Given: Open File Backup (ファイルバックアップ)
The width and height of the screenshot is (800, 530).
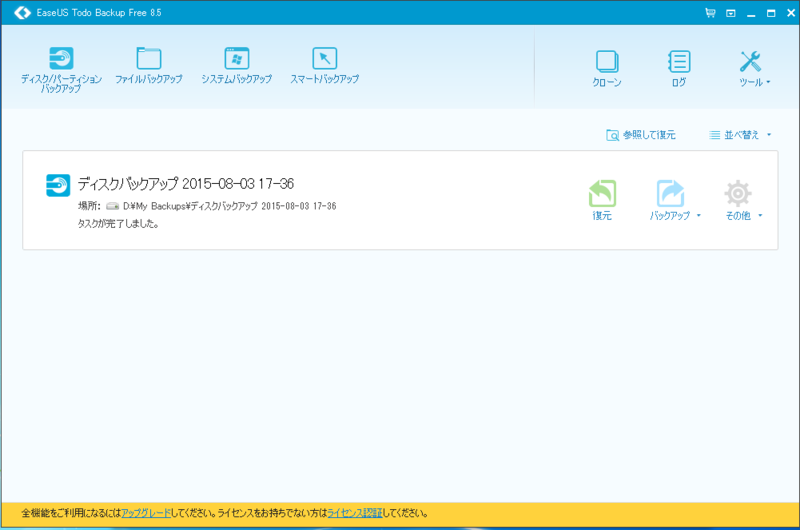Looking at the screenshot, I should point(148,65).
